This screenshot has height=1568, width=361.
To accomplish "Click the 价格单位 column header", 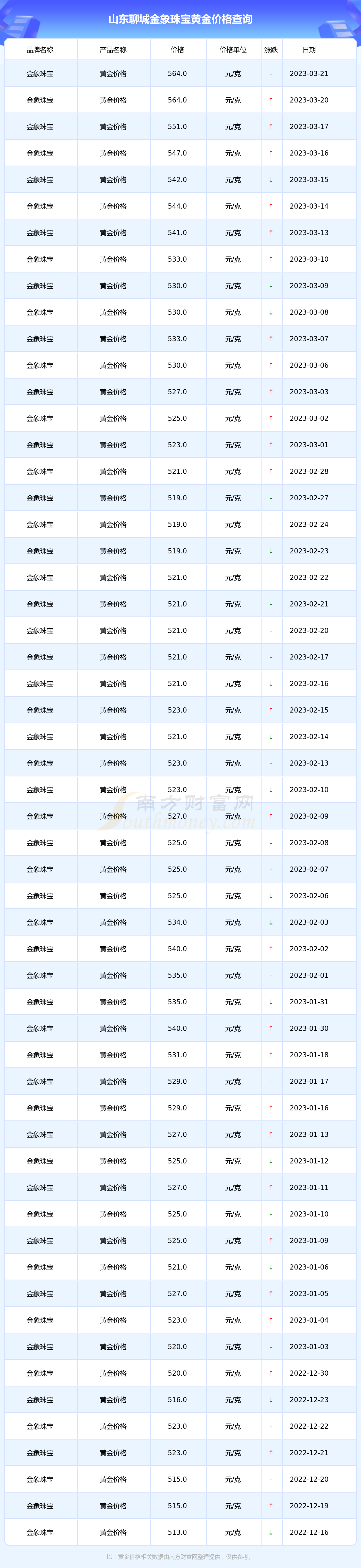I will point(233,50).
